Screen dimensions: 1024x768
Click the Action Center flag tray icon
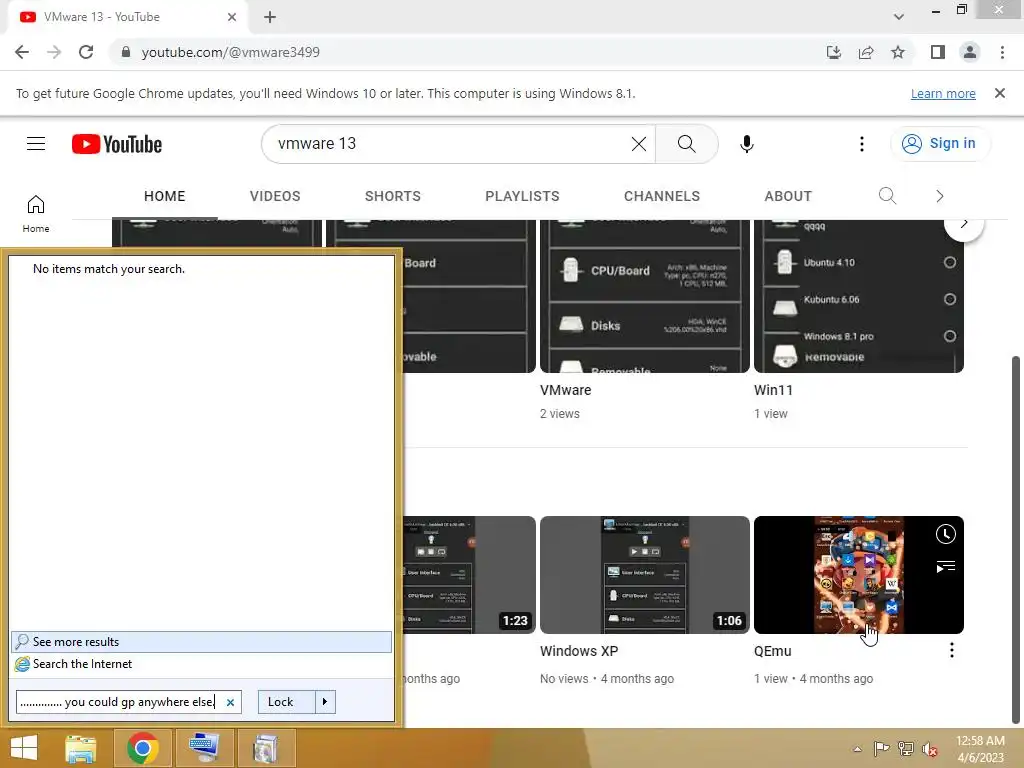[881, 749]
